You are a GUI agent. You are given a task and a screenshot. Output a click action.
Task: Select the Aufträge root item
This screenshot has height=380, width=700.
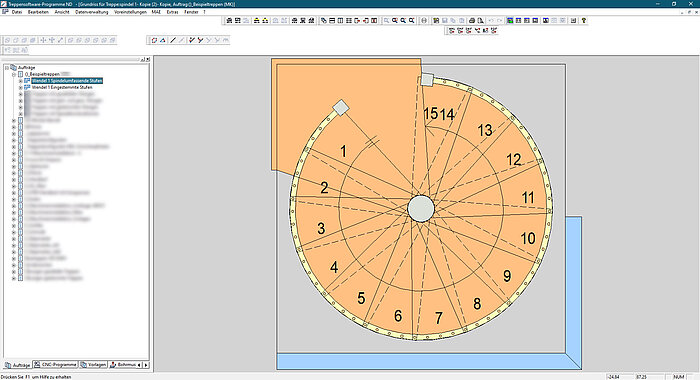point(26,67)
